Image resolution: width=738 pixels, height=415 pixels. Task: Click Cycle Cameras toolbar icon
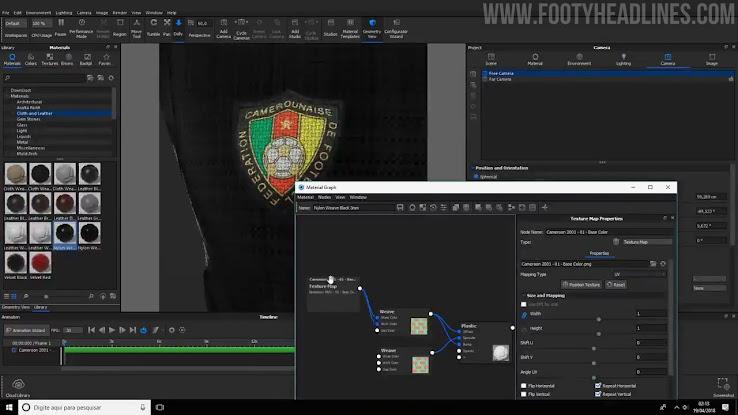tap(241, 28)
